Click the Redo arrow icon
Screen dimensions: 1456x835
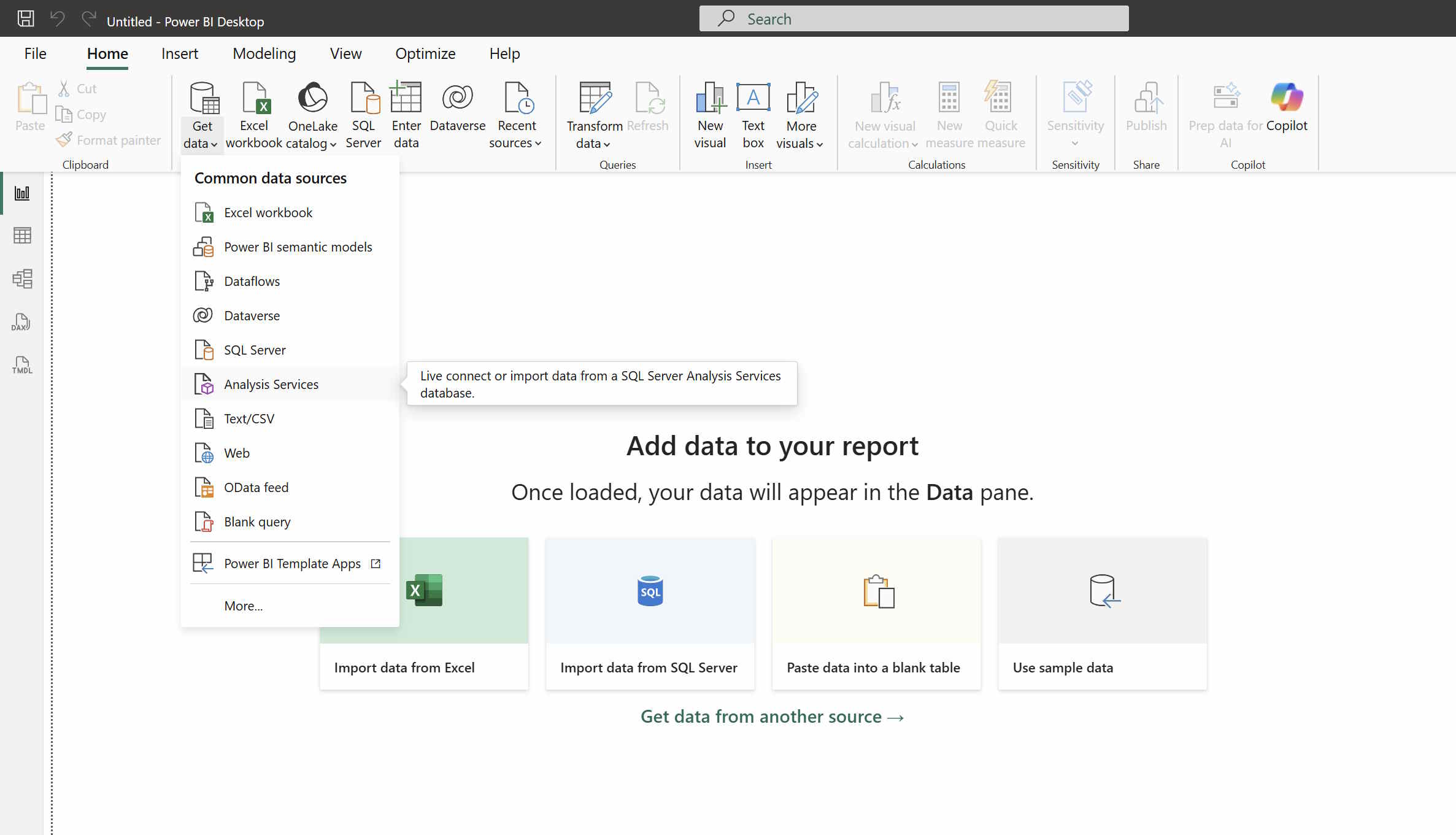click(x=89, y=18)
